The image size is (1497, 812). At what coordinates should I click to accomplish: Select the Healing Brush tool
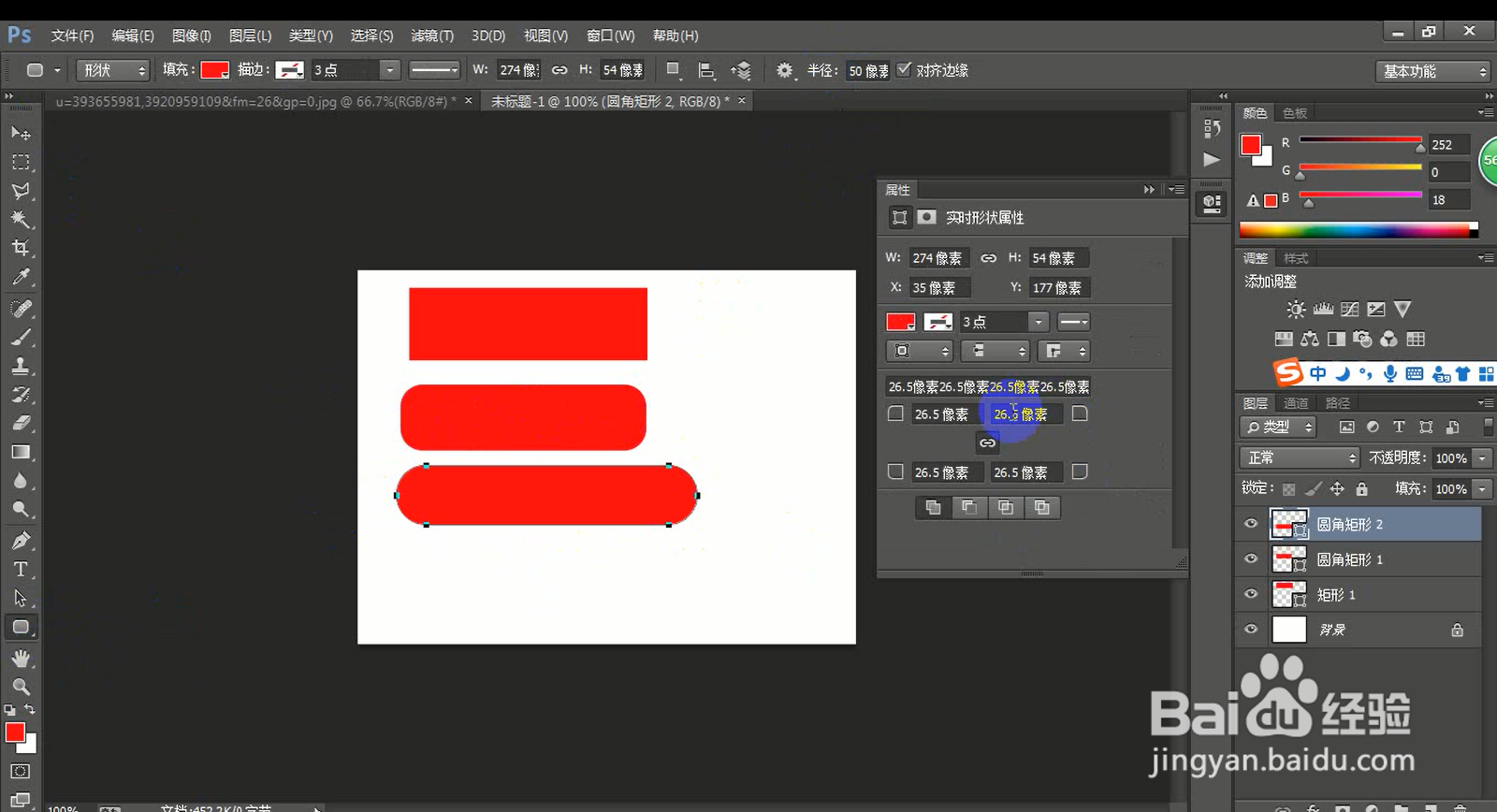(x=21, y=308)
